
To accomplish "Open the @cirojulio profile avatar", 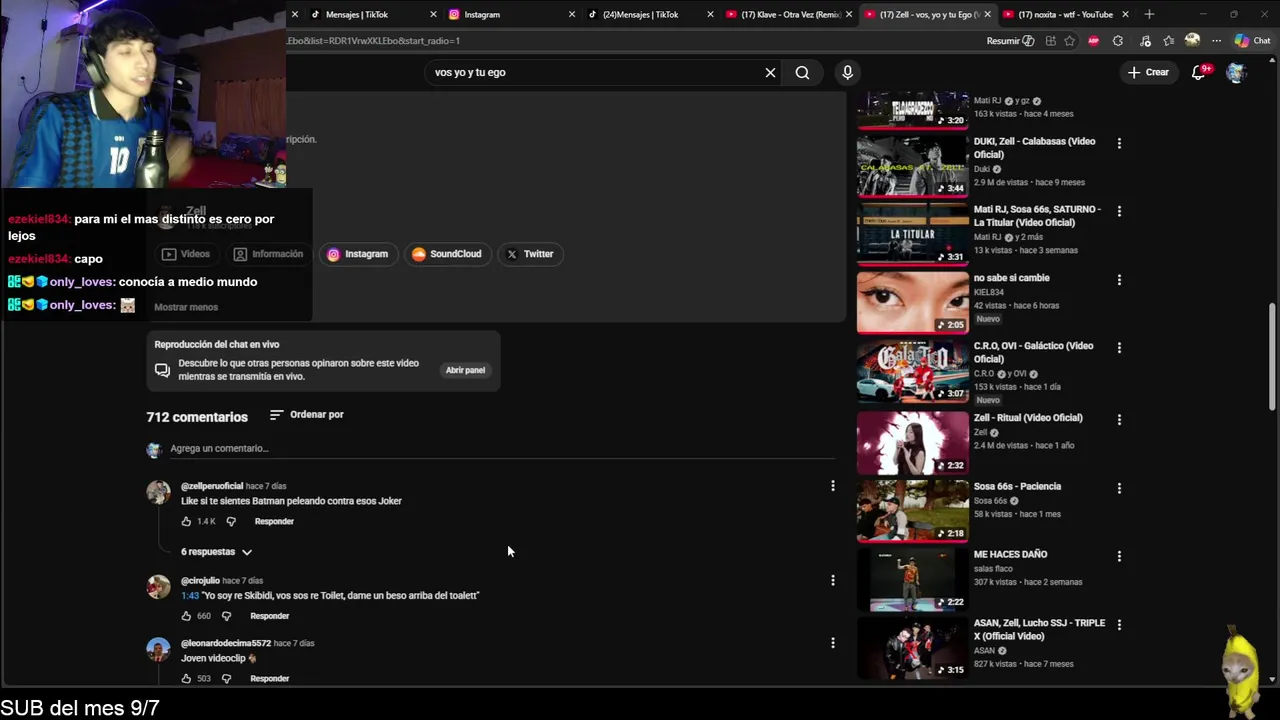I will tap(159, 587).
